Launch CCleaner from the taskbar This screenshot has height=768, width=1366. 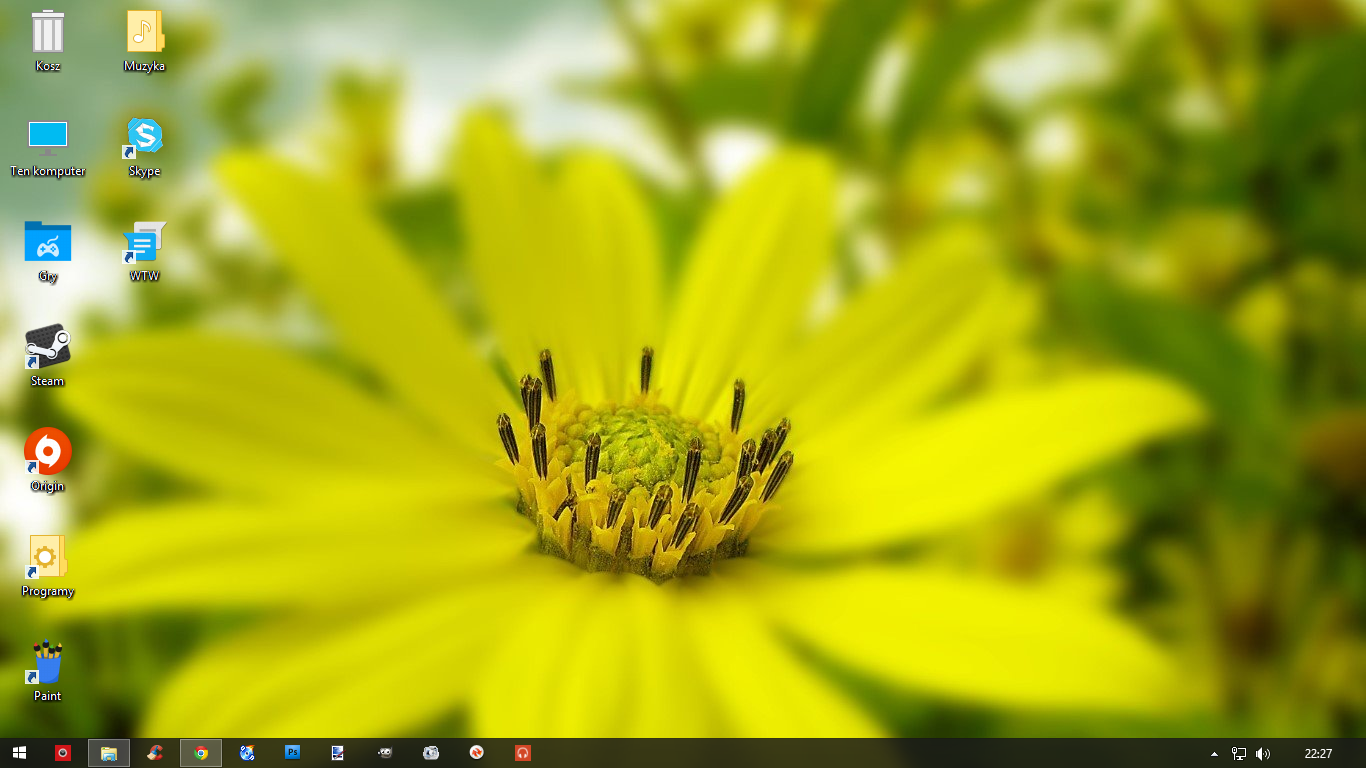155,753
